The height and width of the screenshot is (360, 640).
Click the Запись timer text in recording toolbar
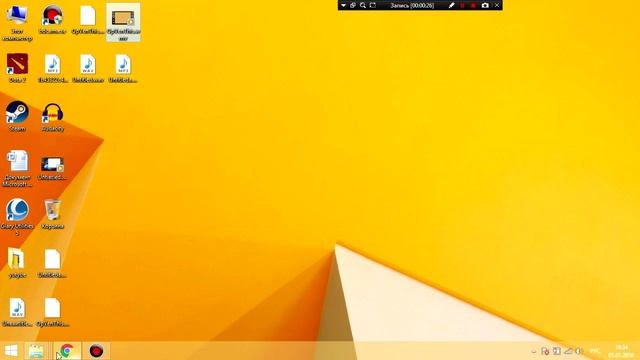pyautogui.click(x=412, y=5)
